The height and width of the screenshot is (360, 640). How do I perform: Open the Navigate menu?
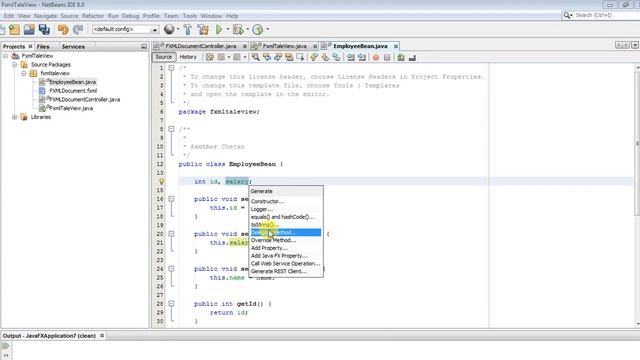pos(45,16)
